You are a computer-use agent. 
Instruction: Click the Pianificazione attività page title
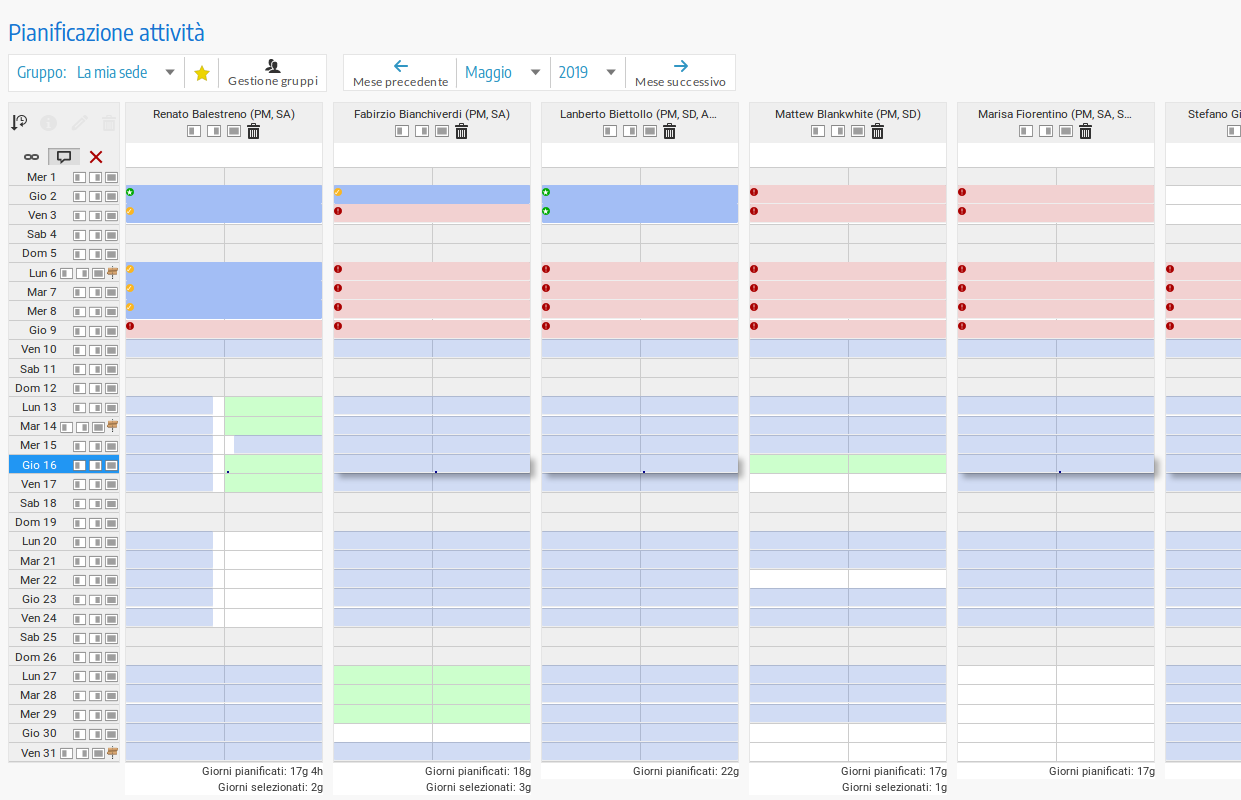point(107,32)
